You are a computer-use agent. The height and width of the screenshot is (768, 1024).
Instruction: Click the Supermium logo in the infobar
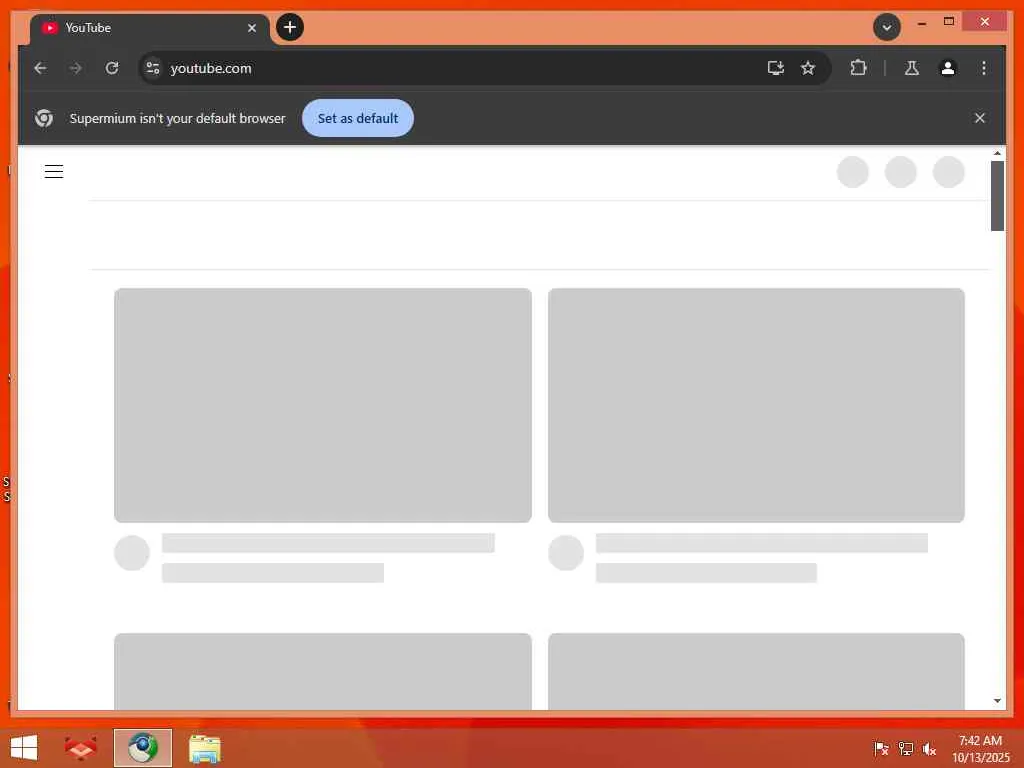[44, 118]
